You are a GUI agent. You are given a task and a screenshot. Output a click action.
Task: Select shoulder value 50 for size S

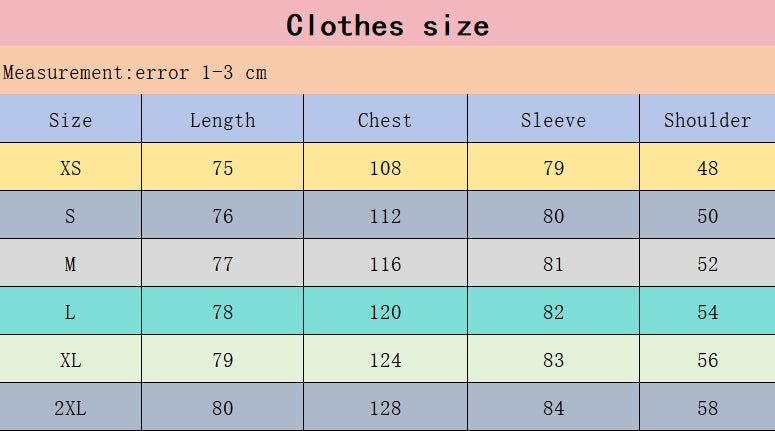(707, 216)
